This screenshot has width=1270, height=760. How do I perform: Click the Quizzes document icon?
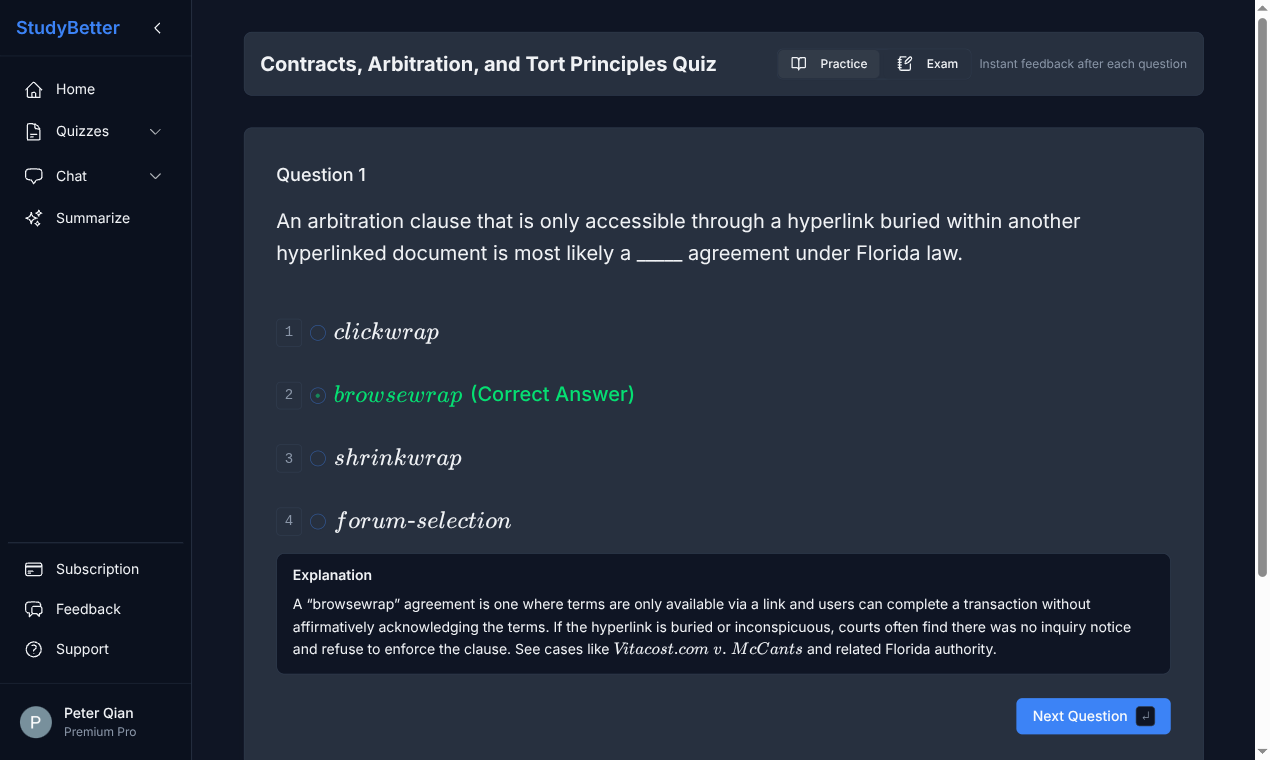(x=33, y=131)
